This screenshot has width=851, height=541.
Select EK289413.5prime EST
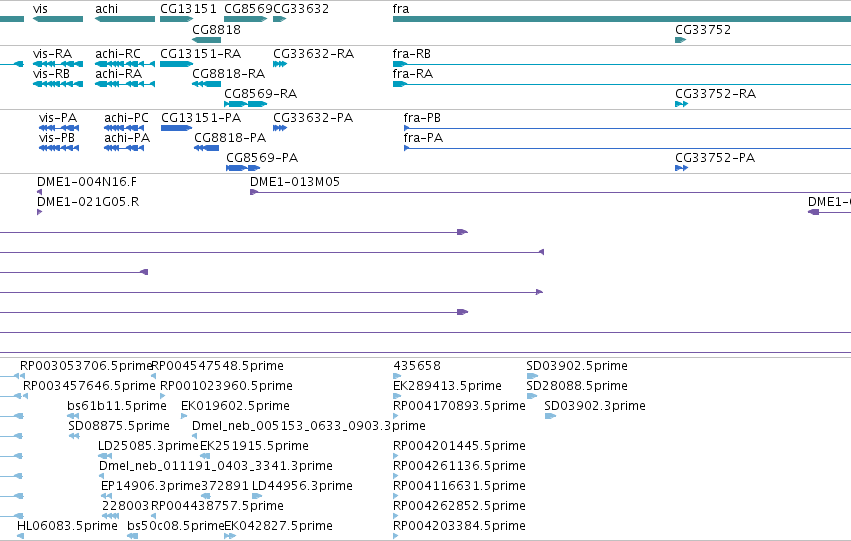pos(397,396)
